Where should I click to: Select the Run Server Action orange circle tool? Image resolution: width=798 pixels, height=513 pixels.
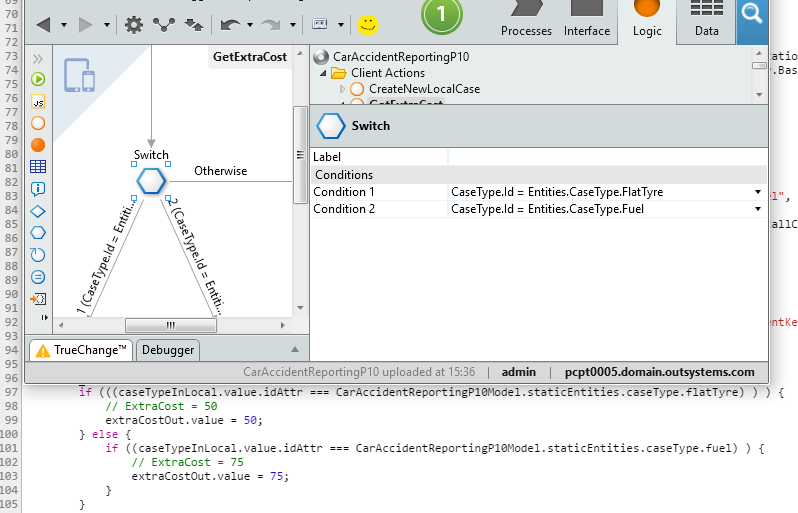38,145
